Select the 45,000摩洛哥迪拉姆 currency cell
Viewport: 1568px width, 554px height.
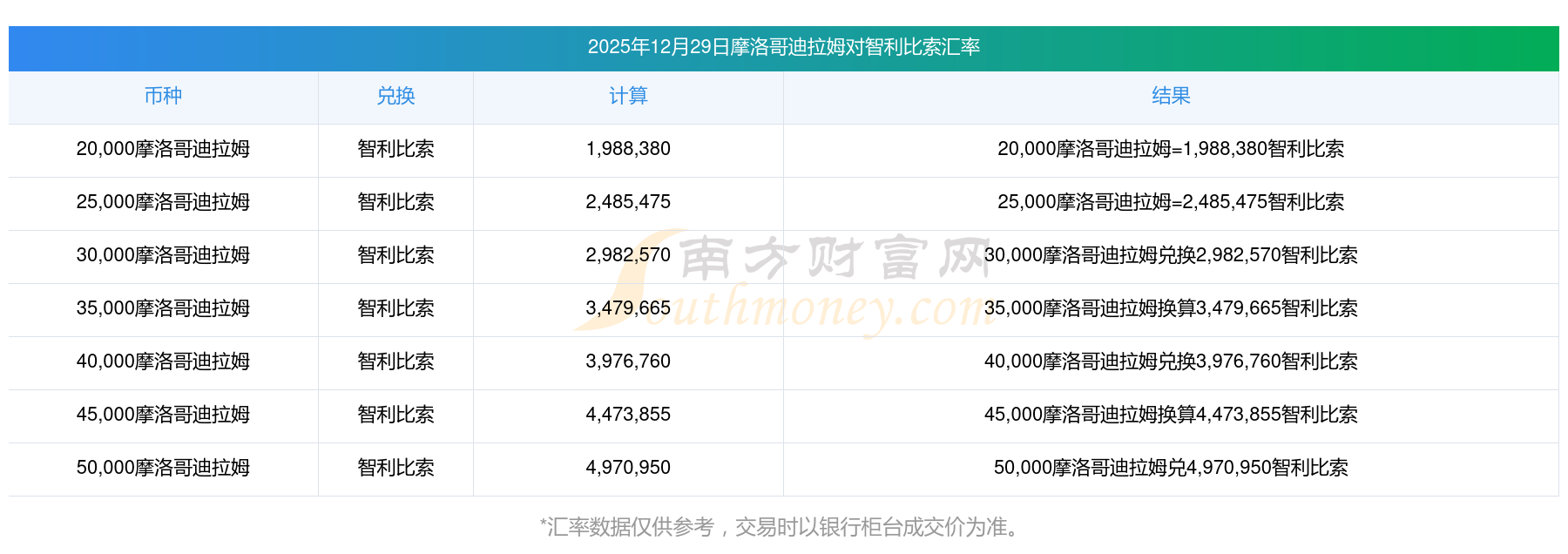pos(163,415)
